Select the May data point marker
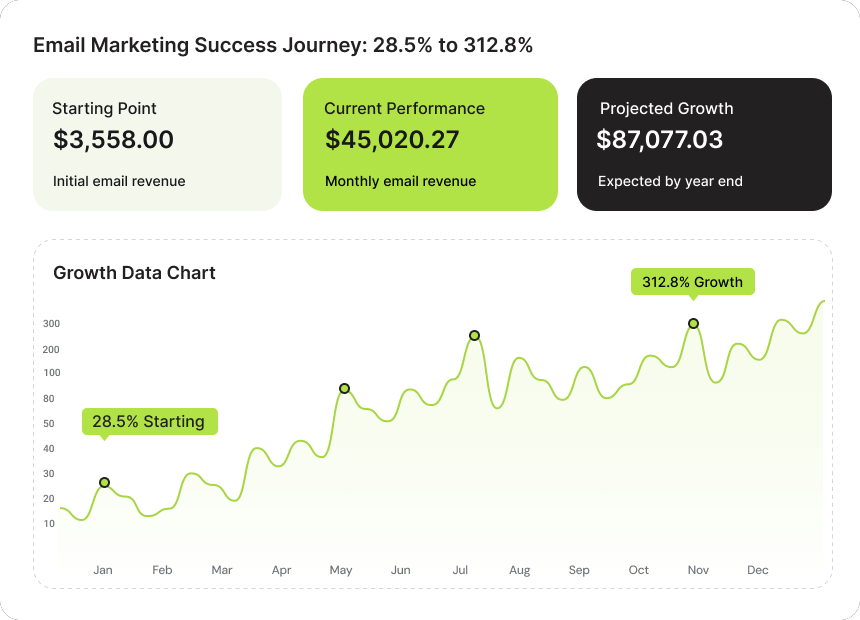 (x=344, y=388)
